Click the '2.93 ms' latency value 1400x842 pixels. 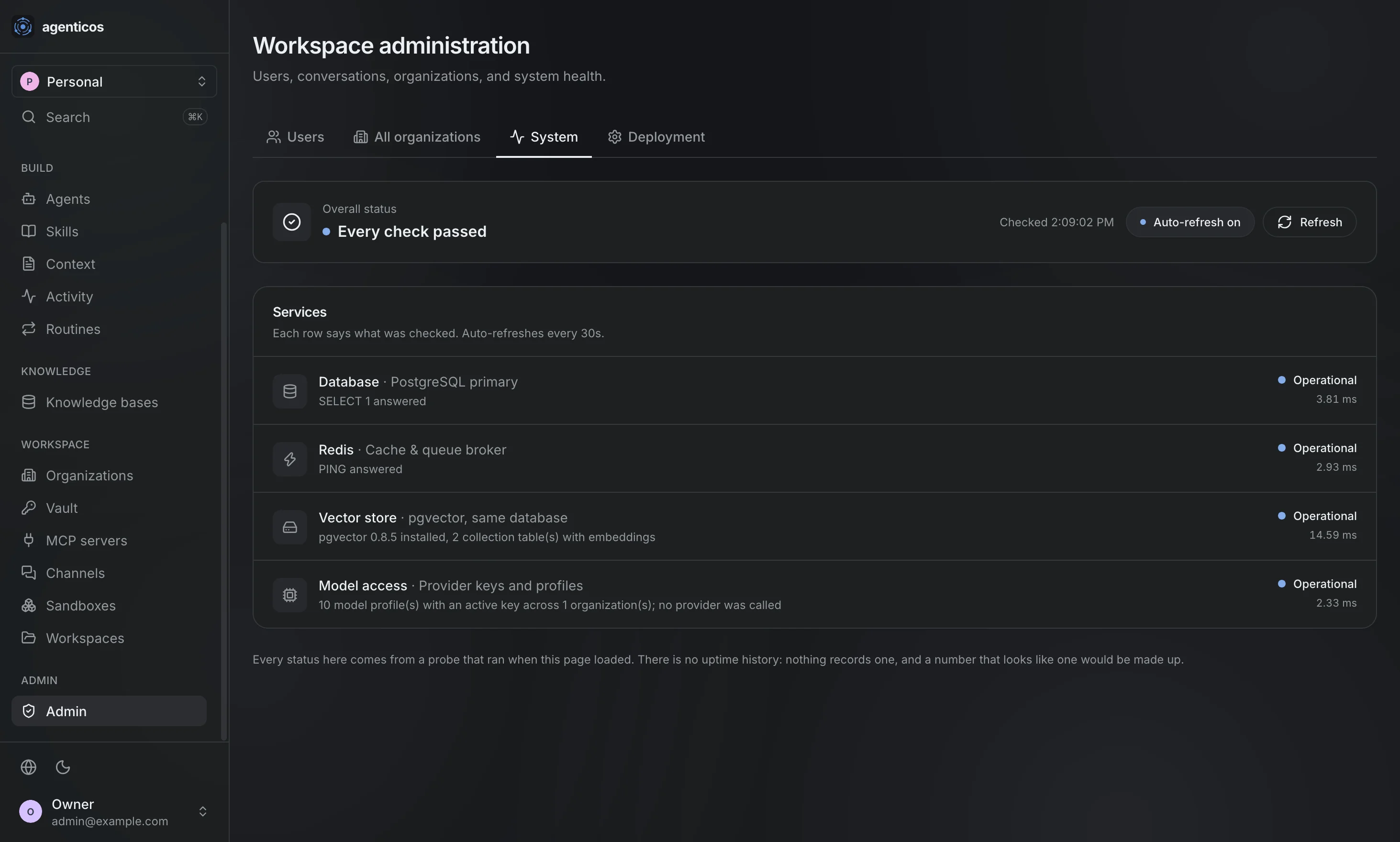click(x=1336, y=467)
